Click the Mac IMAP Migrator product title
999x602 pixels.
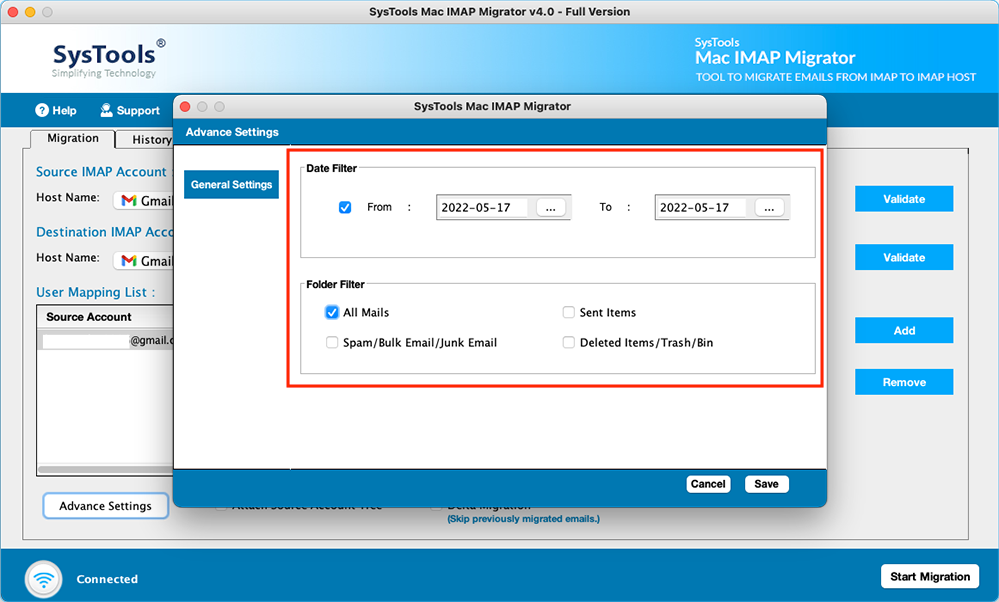[x=775, y=58]
